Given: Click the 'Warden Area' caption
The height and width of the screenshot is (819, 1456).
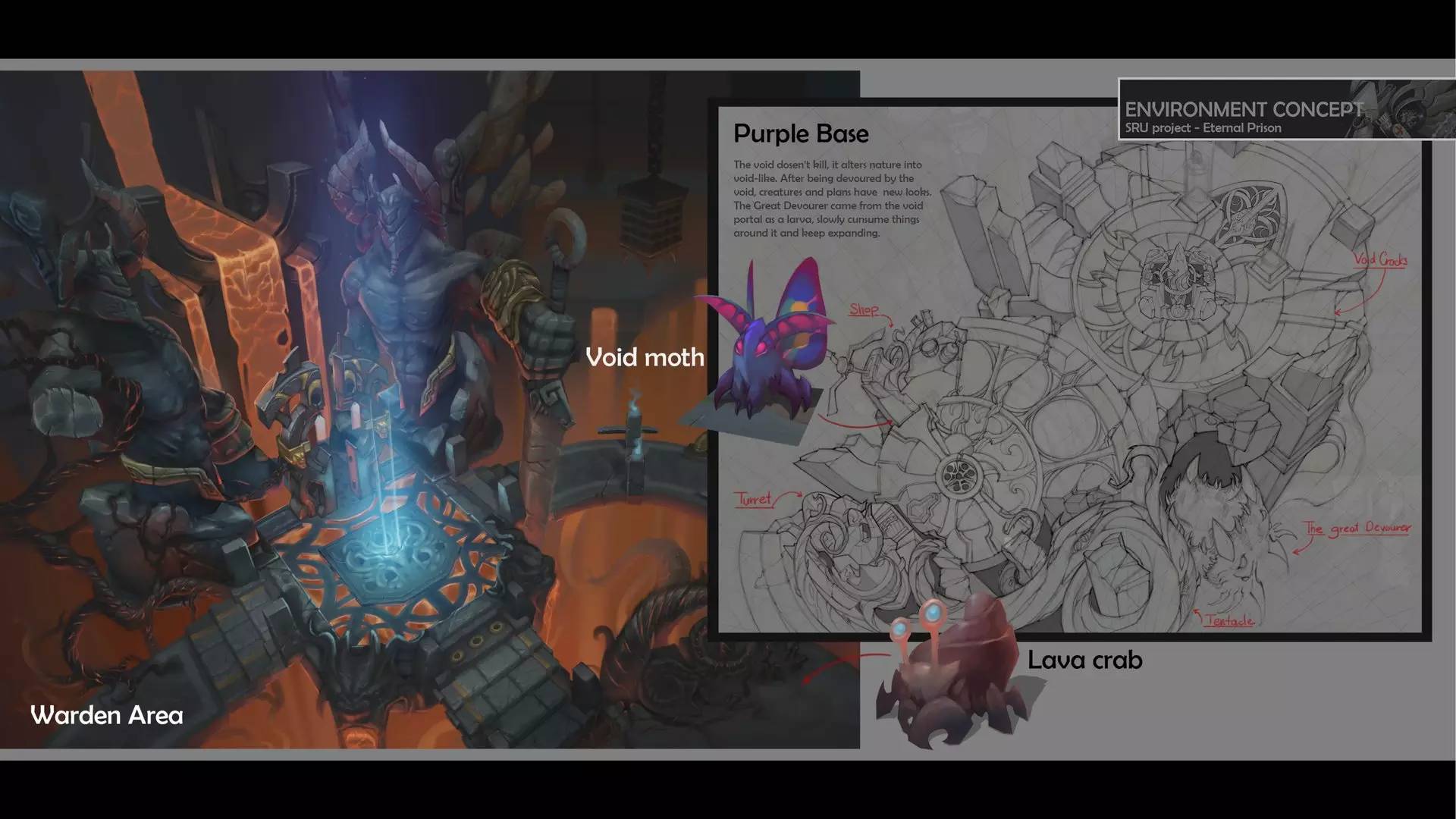Looking at the screenshot, I should click(107, 715).
